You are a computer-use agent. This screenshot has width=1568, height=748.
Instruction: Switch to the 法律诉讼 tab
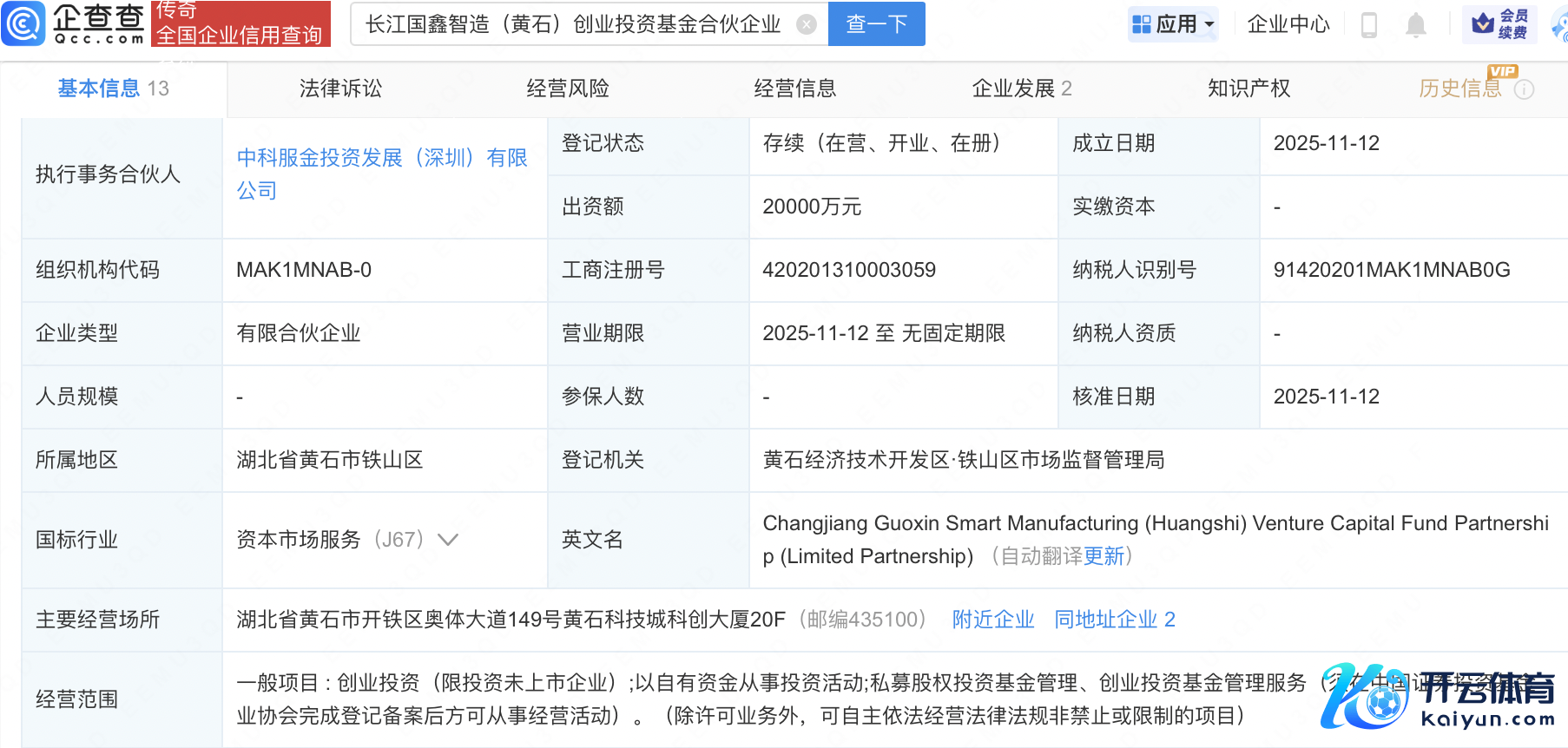340,89
